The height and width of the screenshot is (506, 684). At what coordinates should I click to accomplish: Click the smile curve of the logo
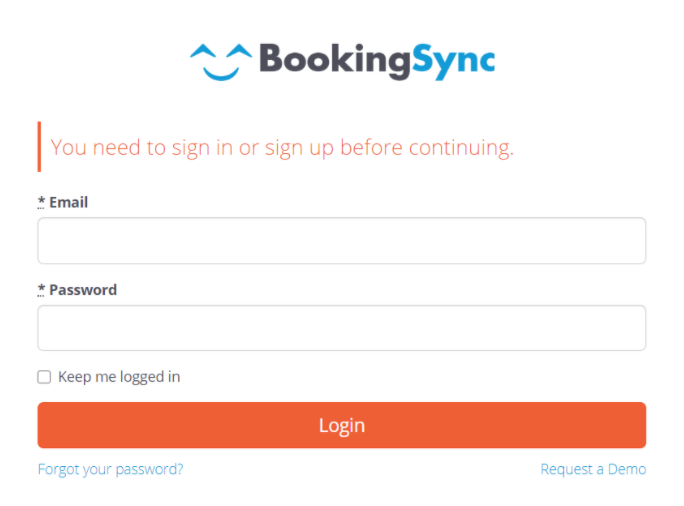tap(220, 72)
